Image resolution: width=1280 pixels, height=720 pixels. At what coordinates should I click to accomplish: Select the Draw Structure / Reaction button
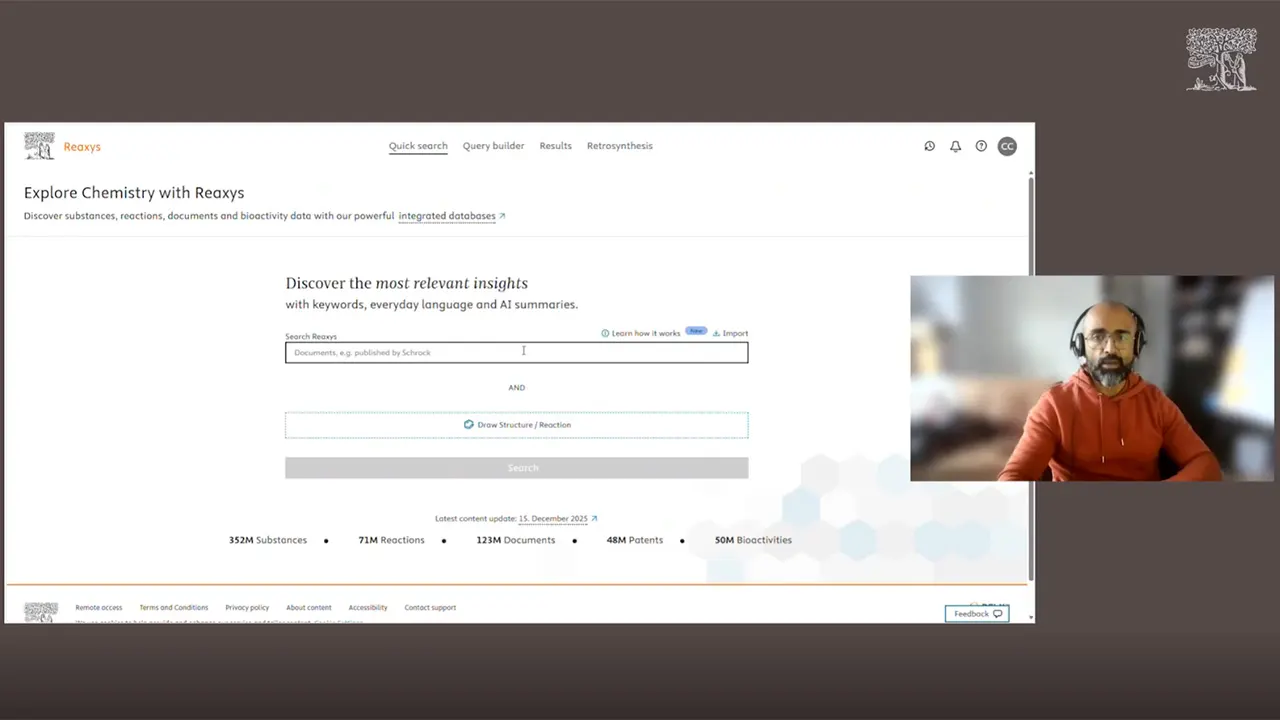tap(516, 424)
